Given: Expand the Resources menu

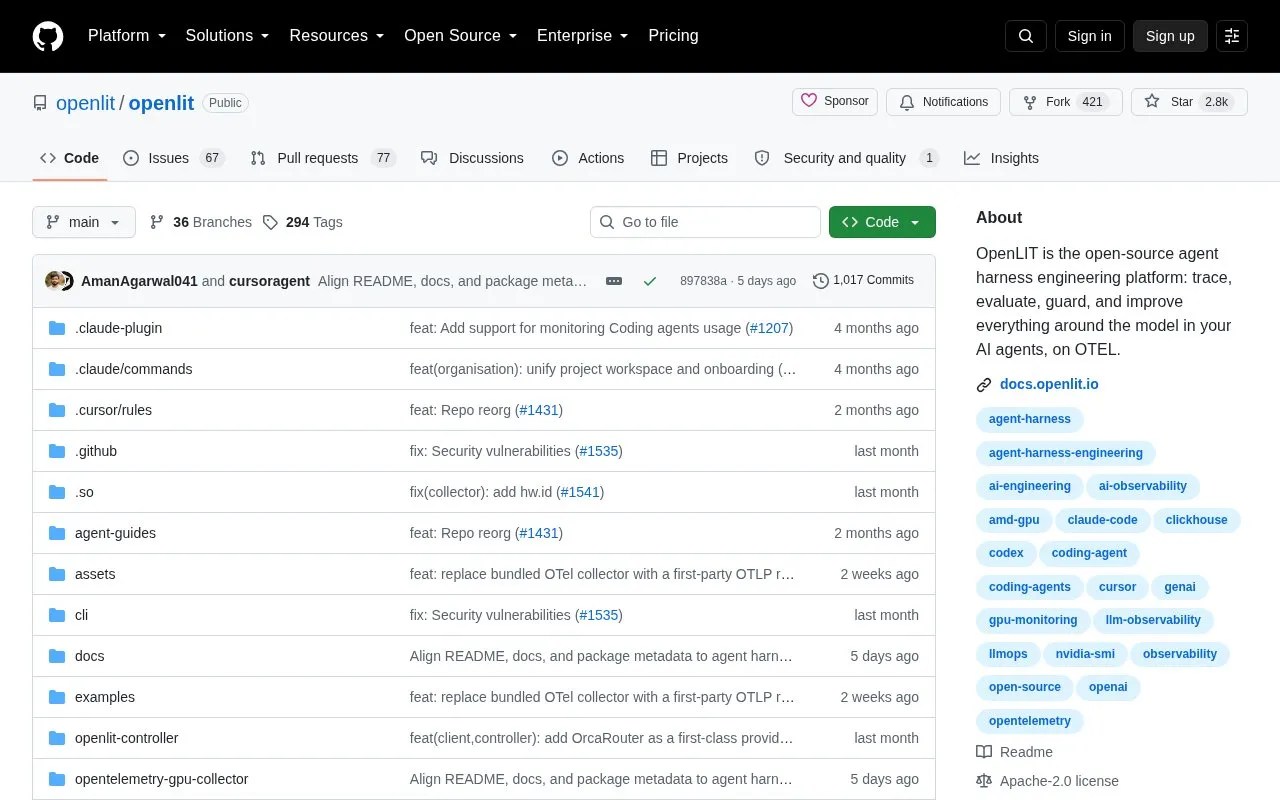Looking at the screenshot, I should [x=337, y=36].
